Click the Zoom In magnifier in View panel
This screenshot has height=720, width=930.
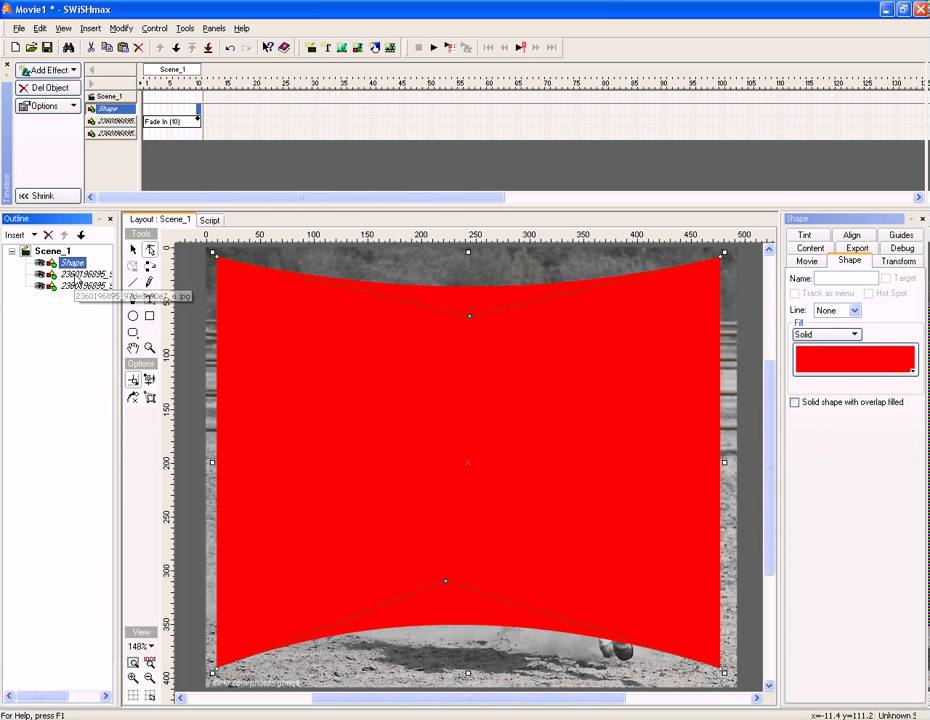[133, 678]
